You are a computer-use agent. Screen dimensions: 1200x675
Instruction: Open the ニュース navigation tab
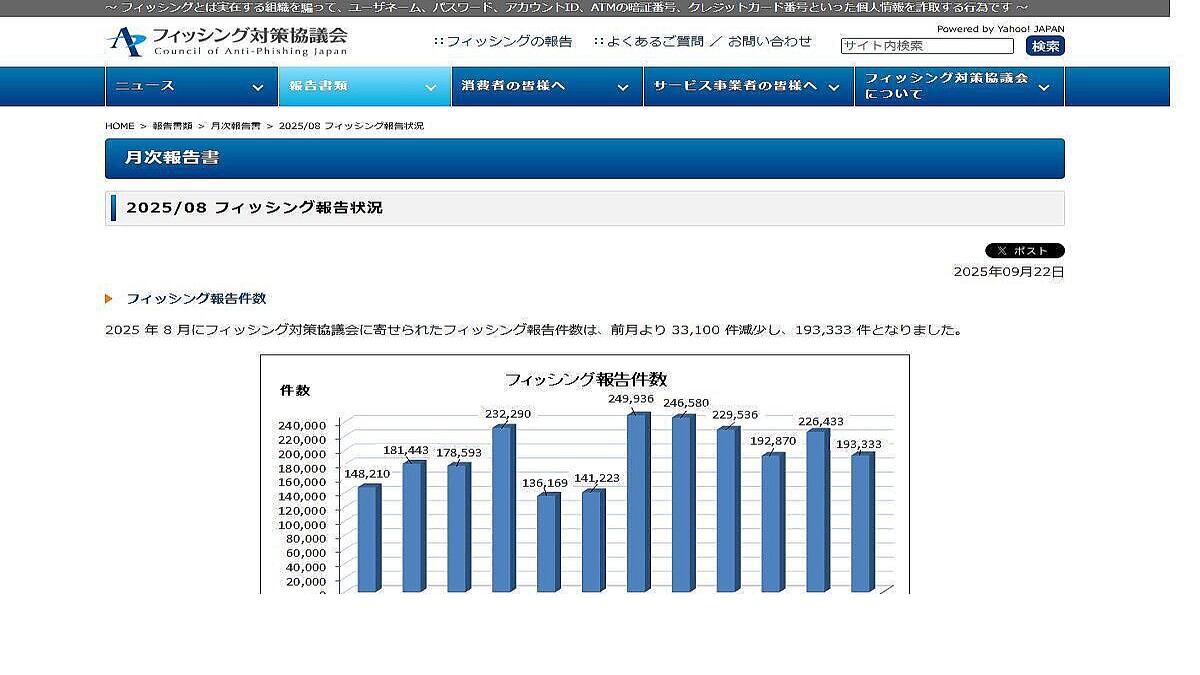146,87
